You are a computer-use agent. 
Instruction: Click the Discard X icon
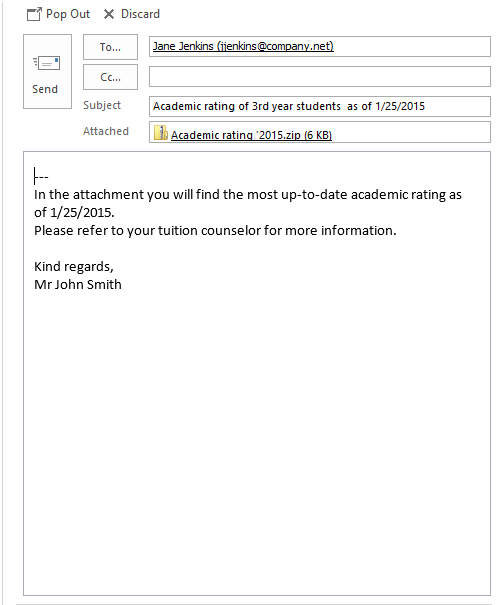click(x=109, y=14)
